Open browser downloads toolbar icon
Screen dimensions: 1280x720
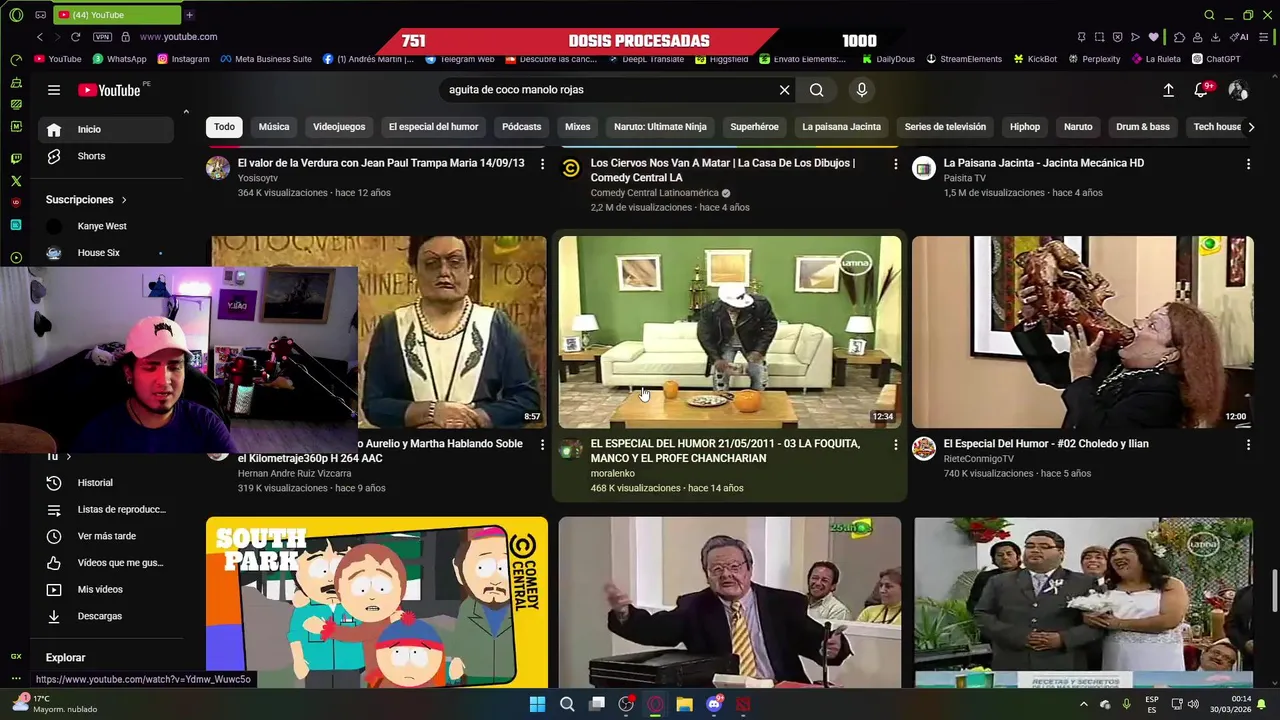tap(1215, 37)
